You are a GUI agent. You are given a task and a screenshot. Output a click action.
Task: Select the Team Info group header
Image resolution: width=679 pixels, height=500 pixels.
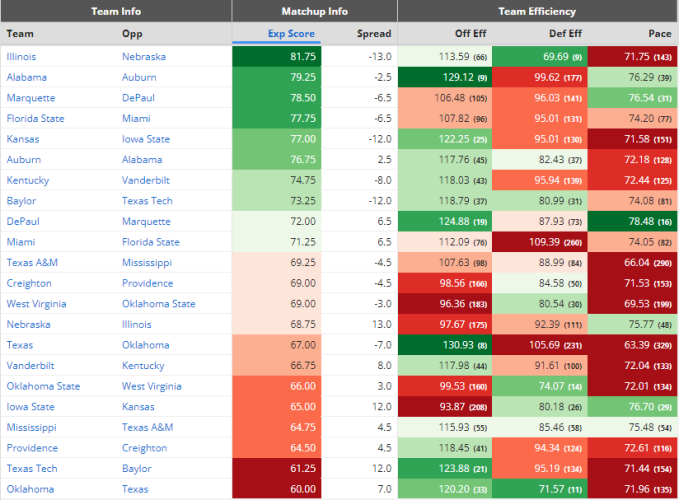[x=116, y=11]
